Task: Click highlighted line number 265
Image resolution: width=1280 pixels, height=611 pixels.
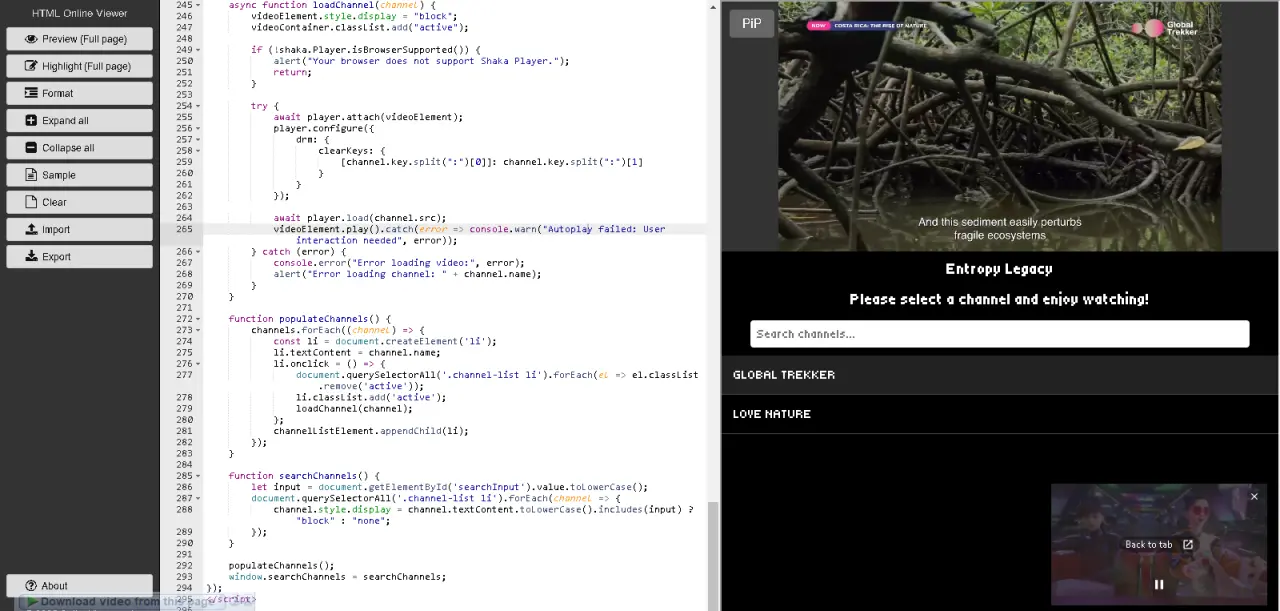Action: coord(183,229)
